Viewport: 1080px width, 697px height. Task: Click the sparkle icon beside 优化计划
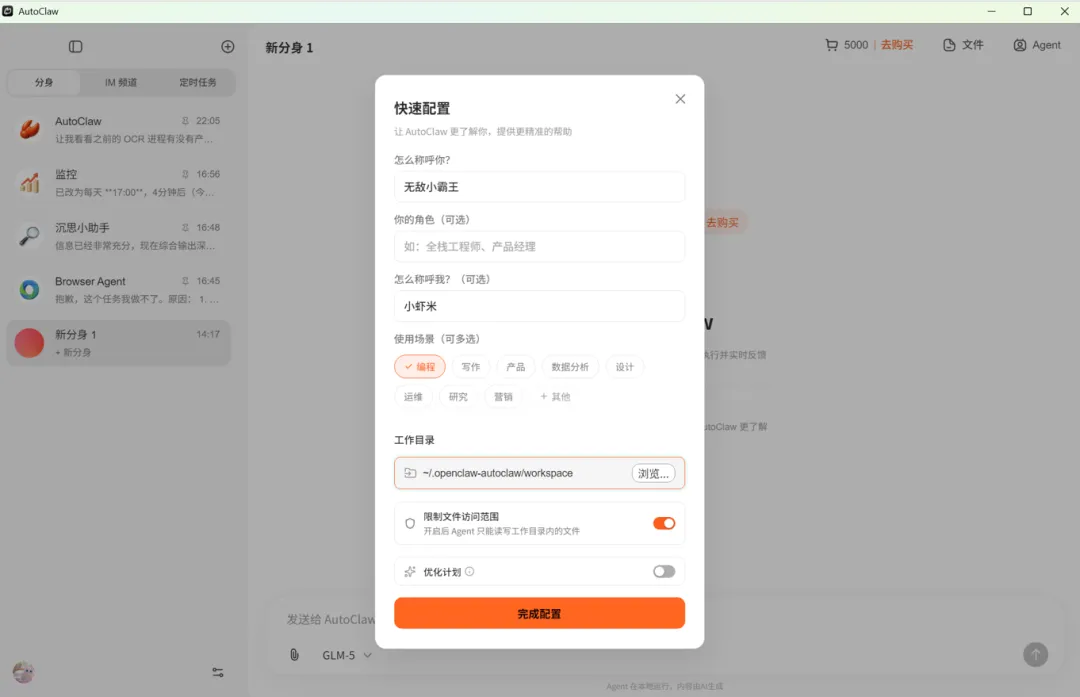410,572
